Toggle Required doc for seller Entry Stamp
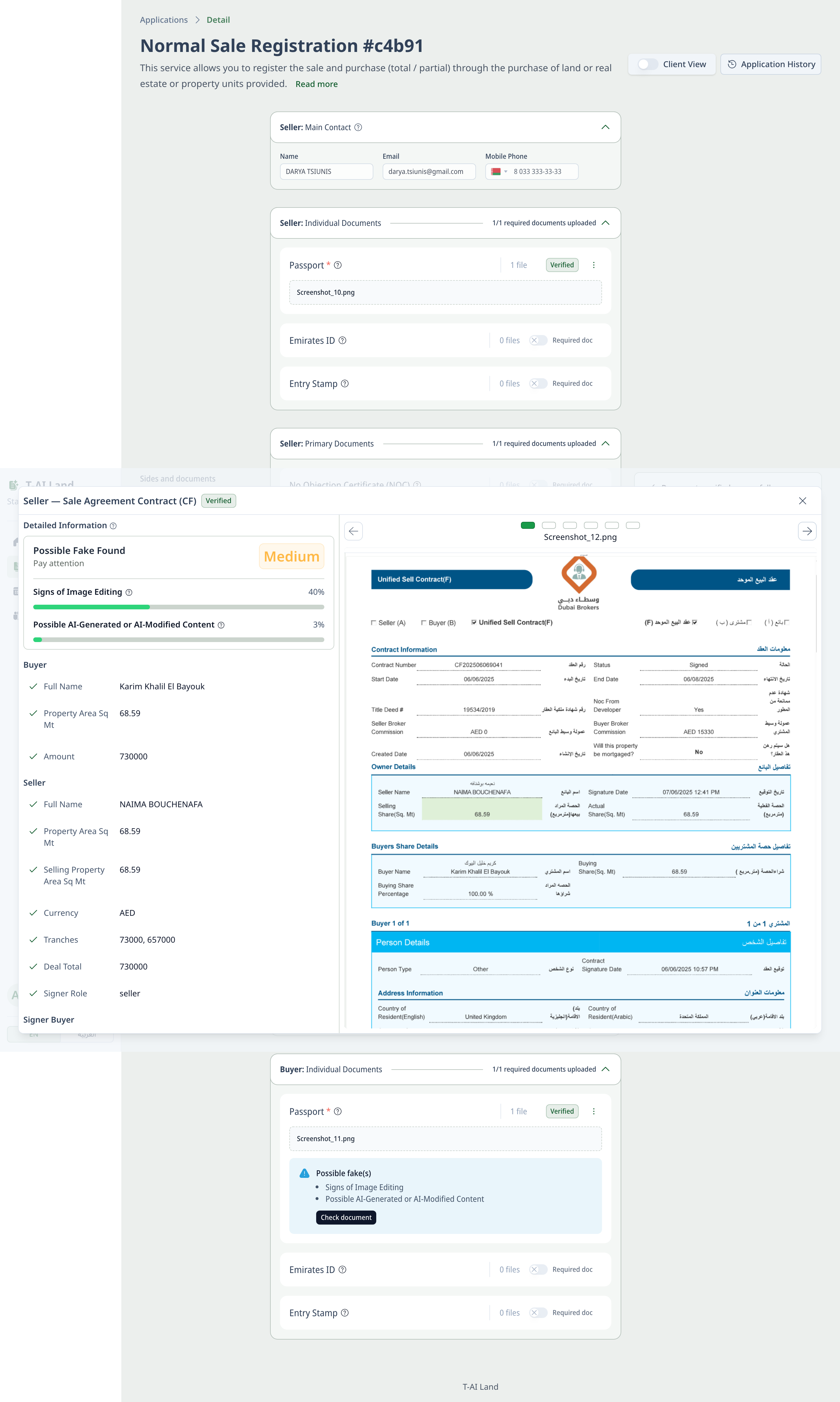This screenshot has height=1402, width=840. point(538,383)
